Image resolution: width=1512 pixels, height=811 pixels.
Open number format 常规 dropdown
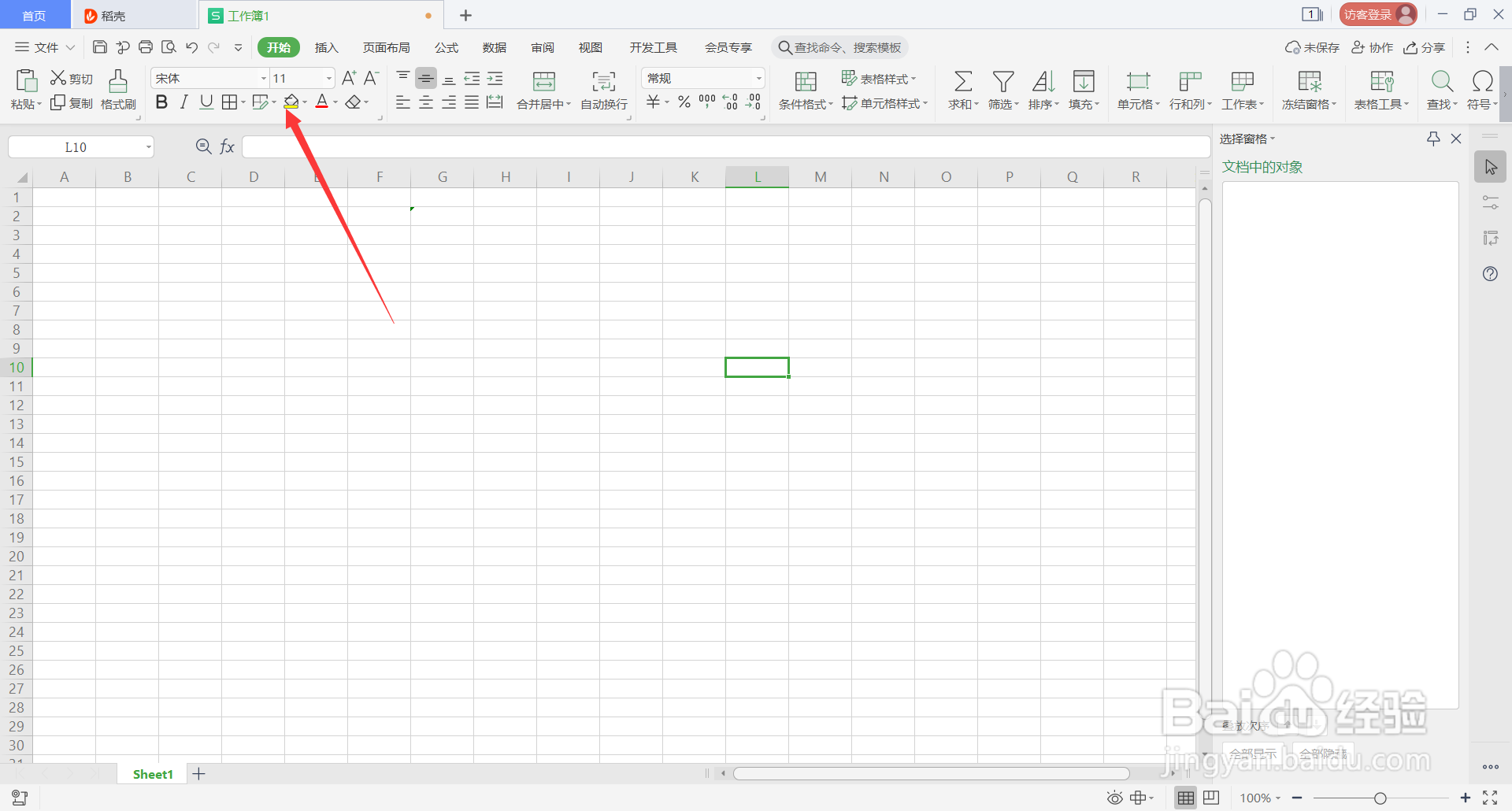pyautogui.click(x=759, y=78)
